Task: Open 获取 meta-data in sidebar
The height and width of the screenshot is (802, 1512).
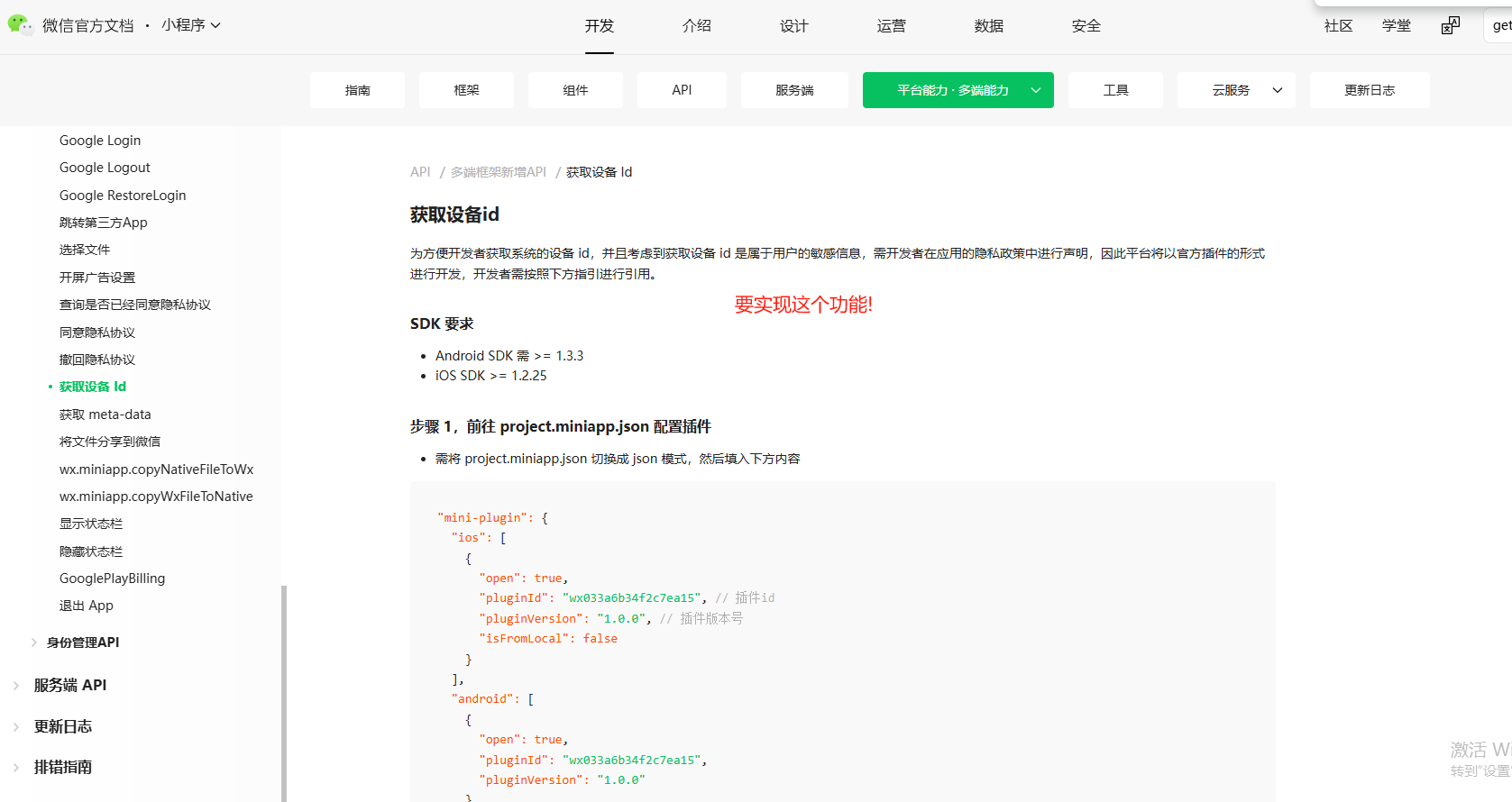Action: (x=105, y=415)
